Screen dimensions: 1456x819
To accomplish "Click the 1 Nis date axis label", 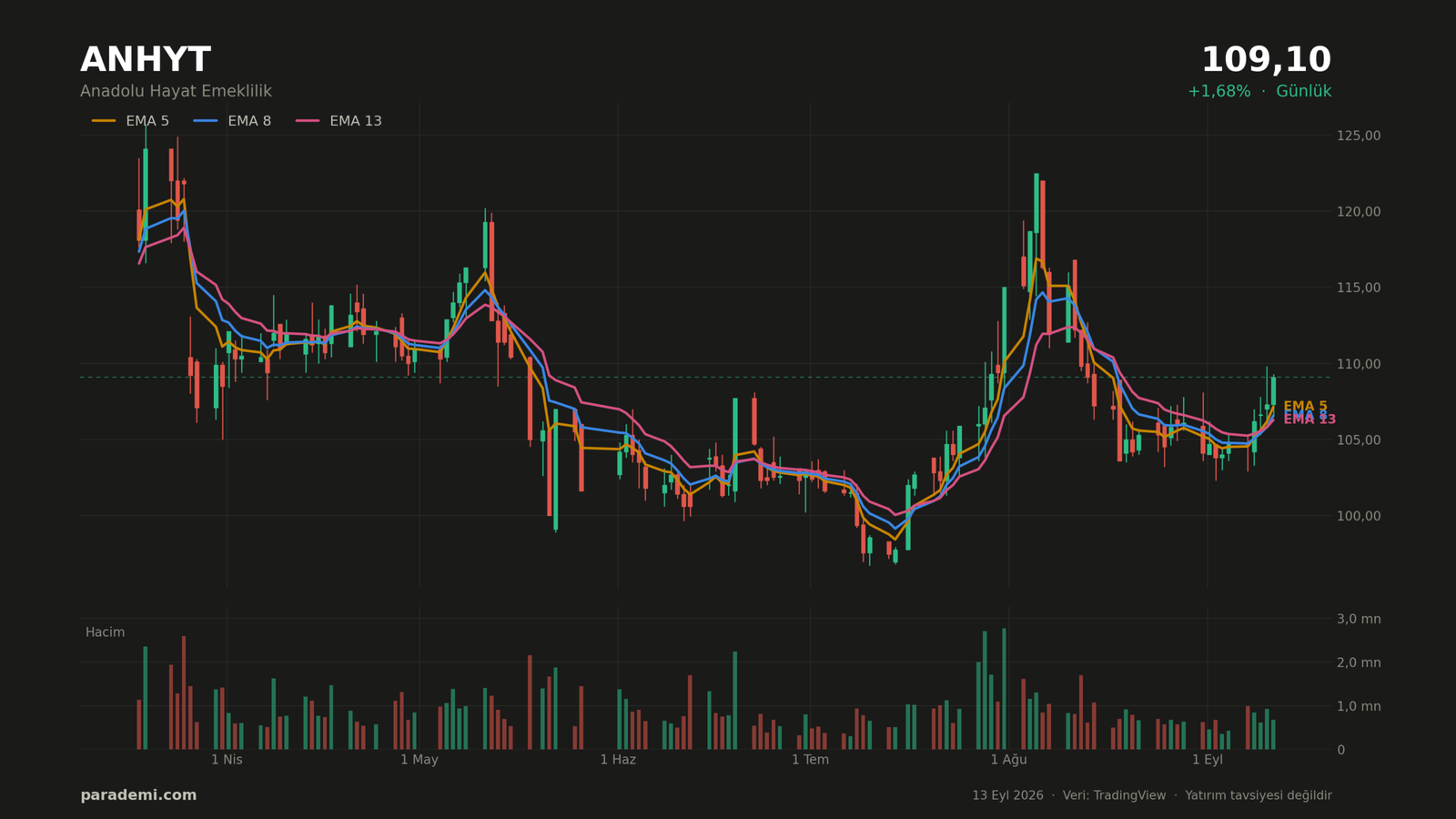I will 227,760.
